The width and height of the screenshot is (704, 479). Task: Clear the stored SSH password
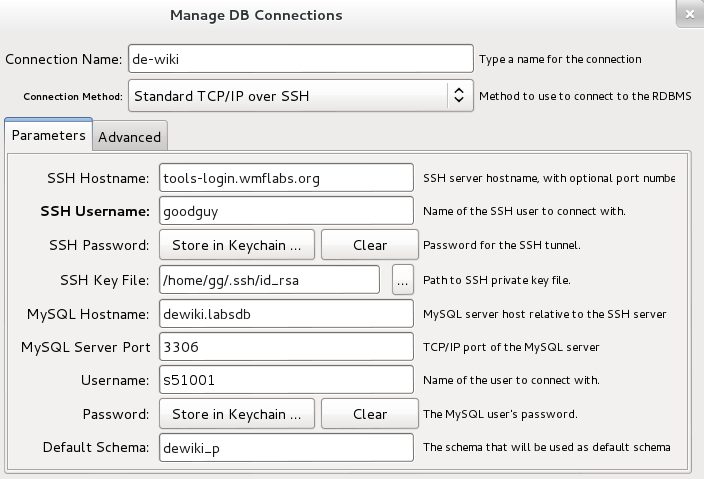(370, 245)
